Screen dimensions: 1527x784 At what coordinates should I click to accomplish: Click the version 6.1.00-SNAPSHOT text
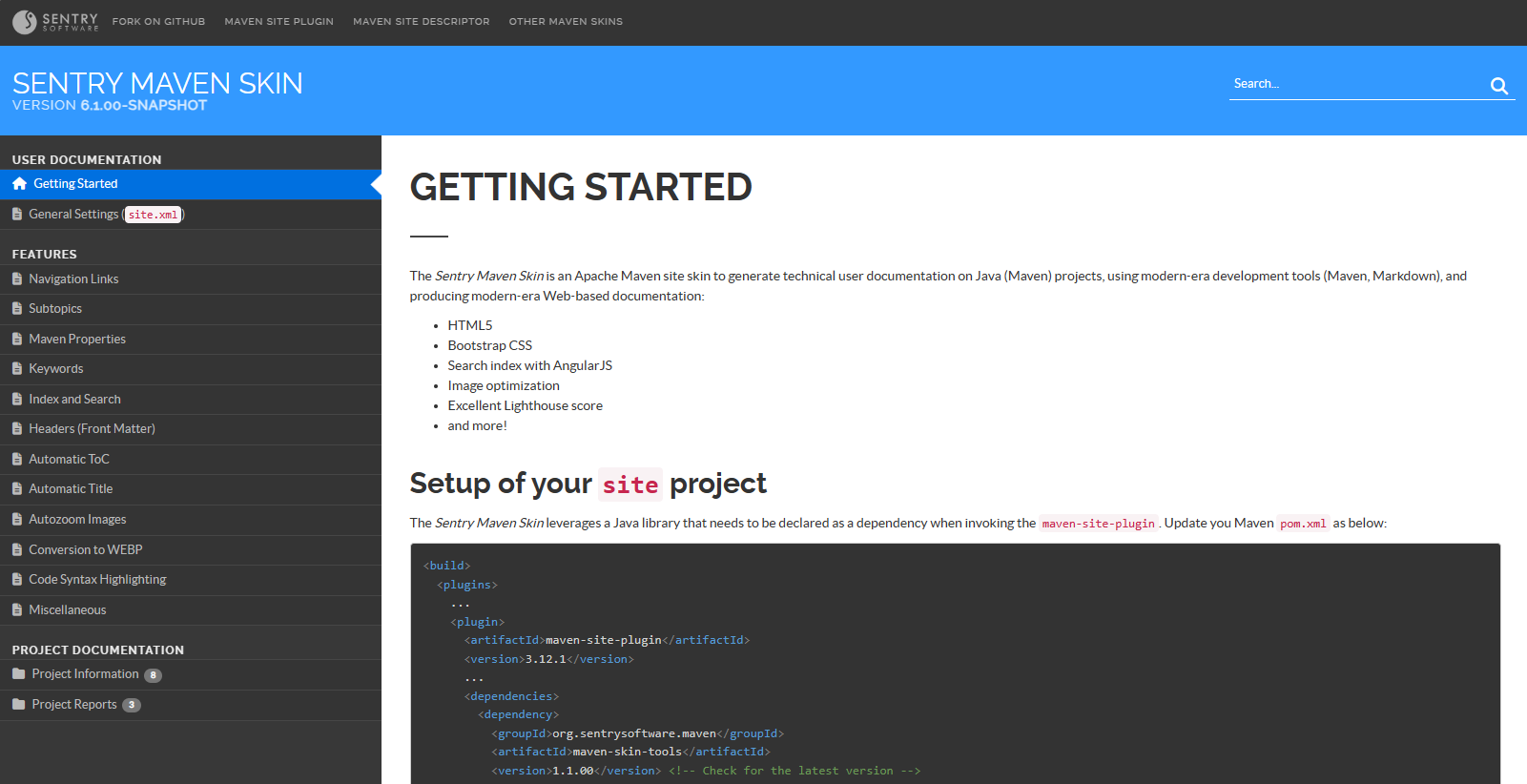[x=110, y=106]
